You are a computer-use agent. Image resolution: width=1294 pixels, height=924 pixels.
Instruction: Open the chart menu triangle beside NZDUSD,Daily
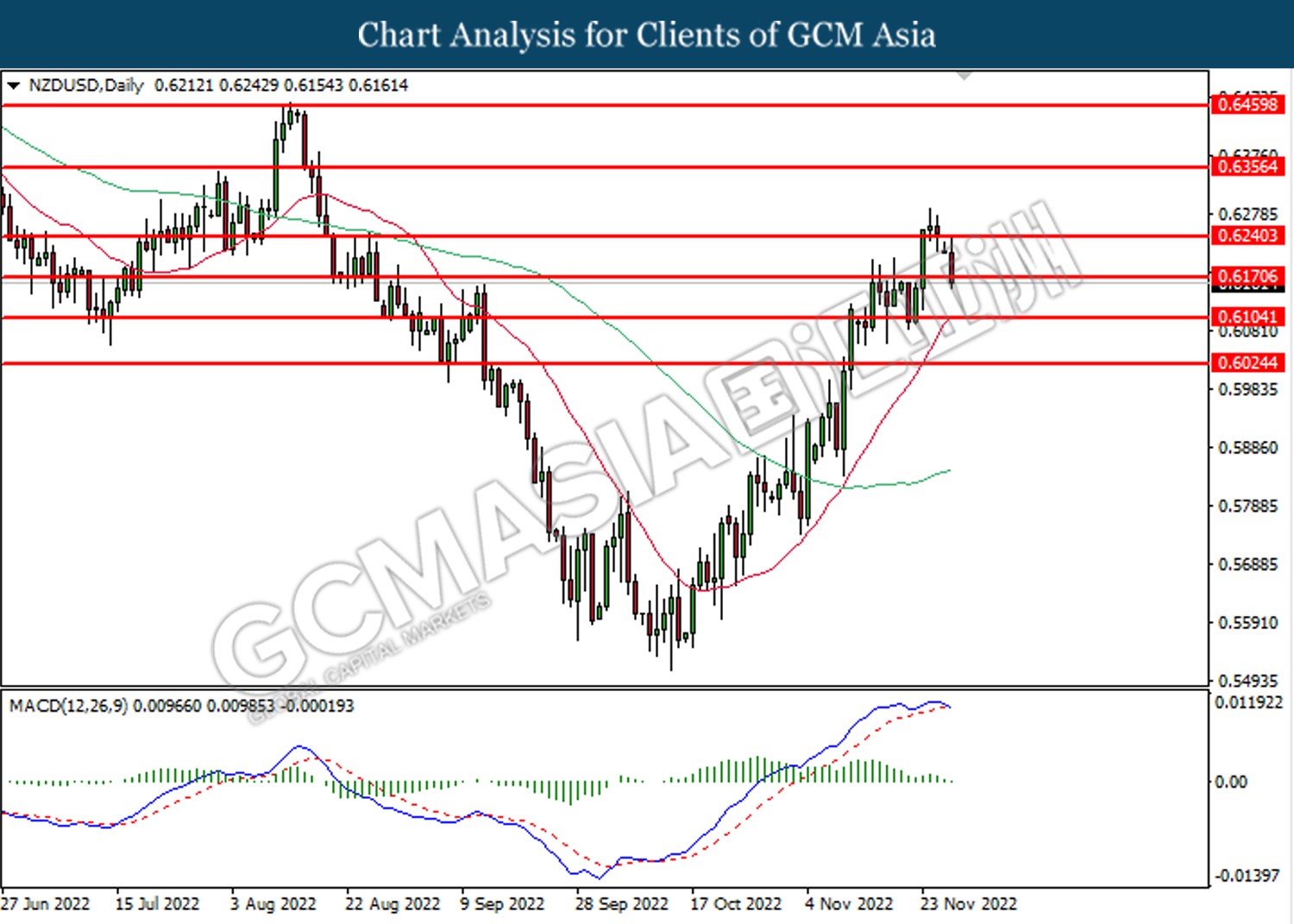coord(13,85)
